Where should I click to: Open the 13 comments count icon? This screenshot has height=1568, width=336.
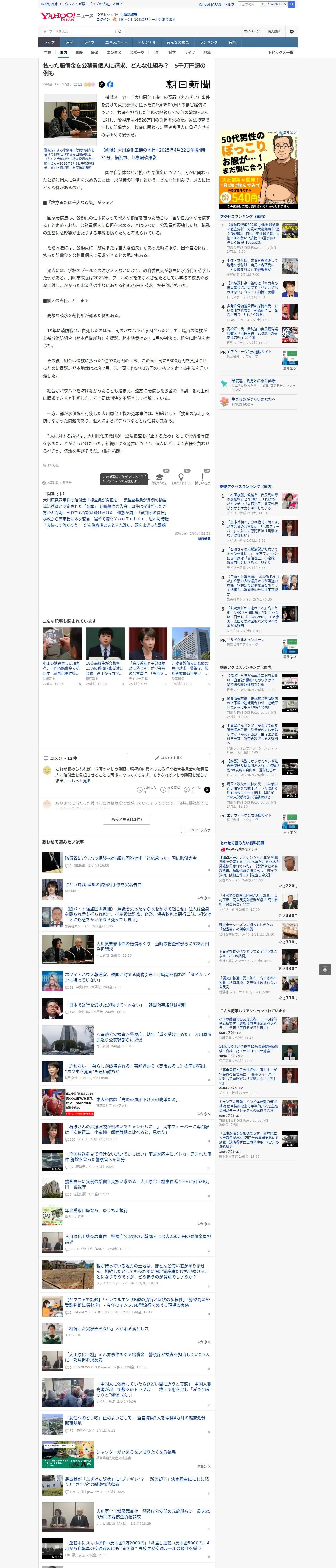(x=77, y=85)
